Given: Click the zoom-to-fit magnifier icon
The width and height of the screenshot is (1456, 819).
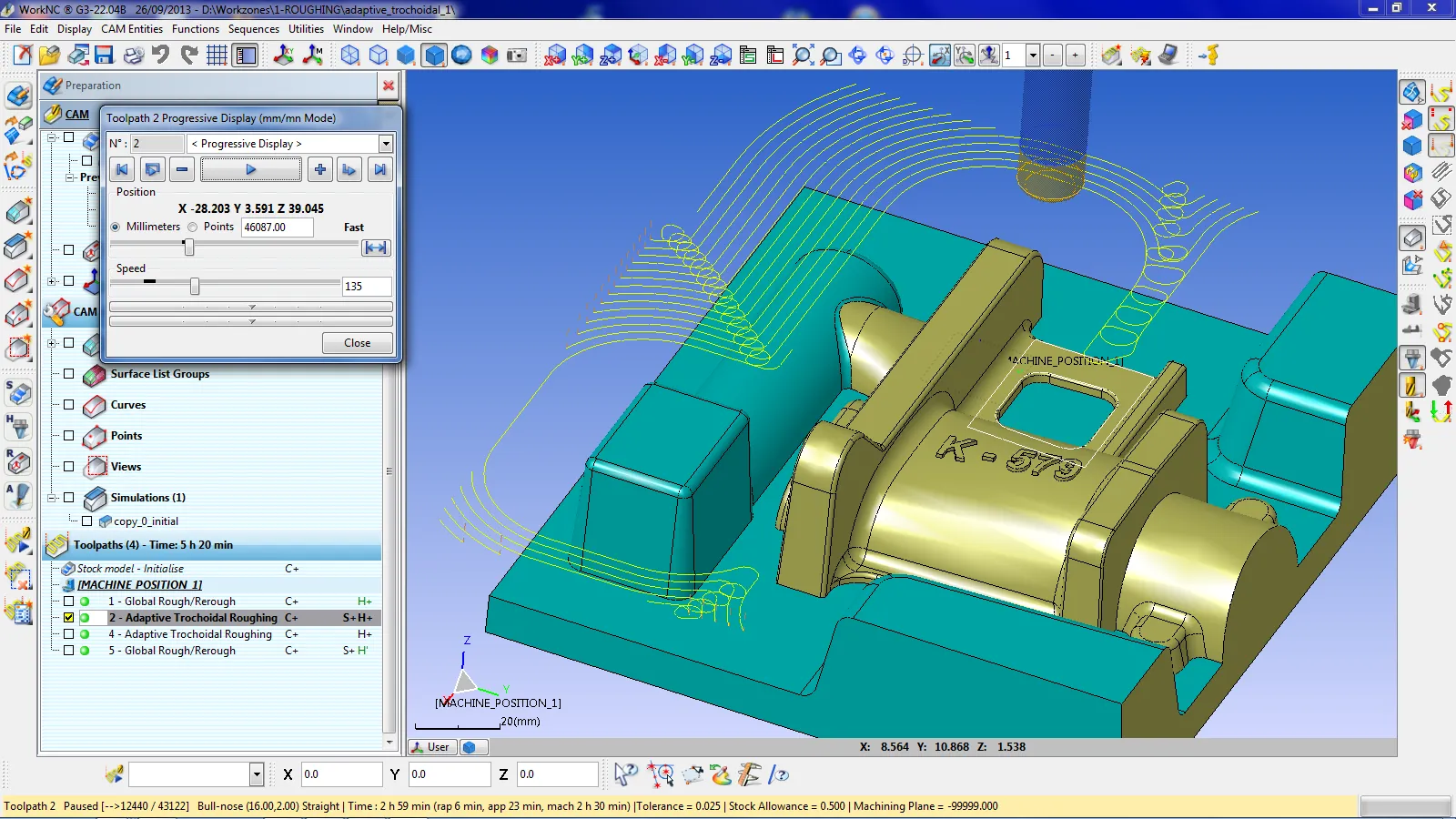Looking at the screenshot, I should point(803,56).
